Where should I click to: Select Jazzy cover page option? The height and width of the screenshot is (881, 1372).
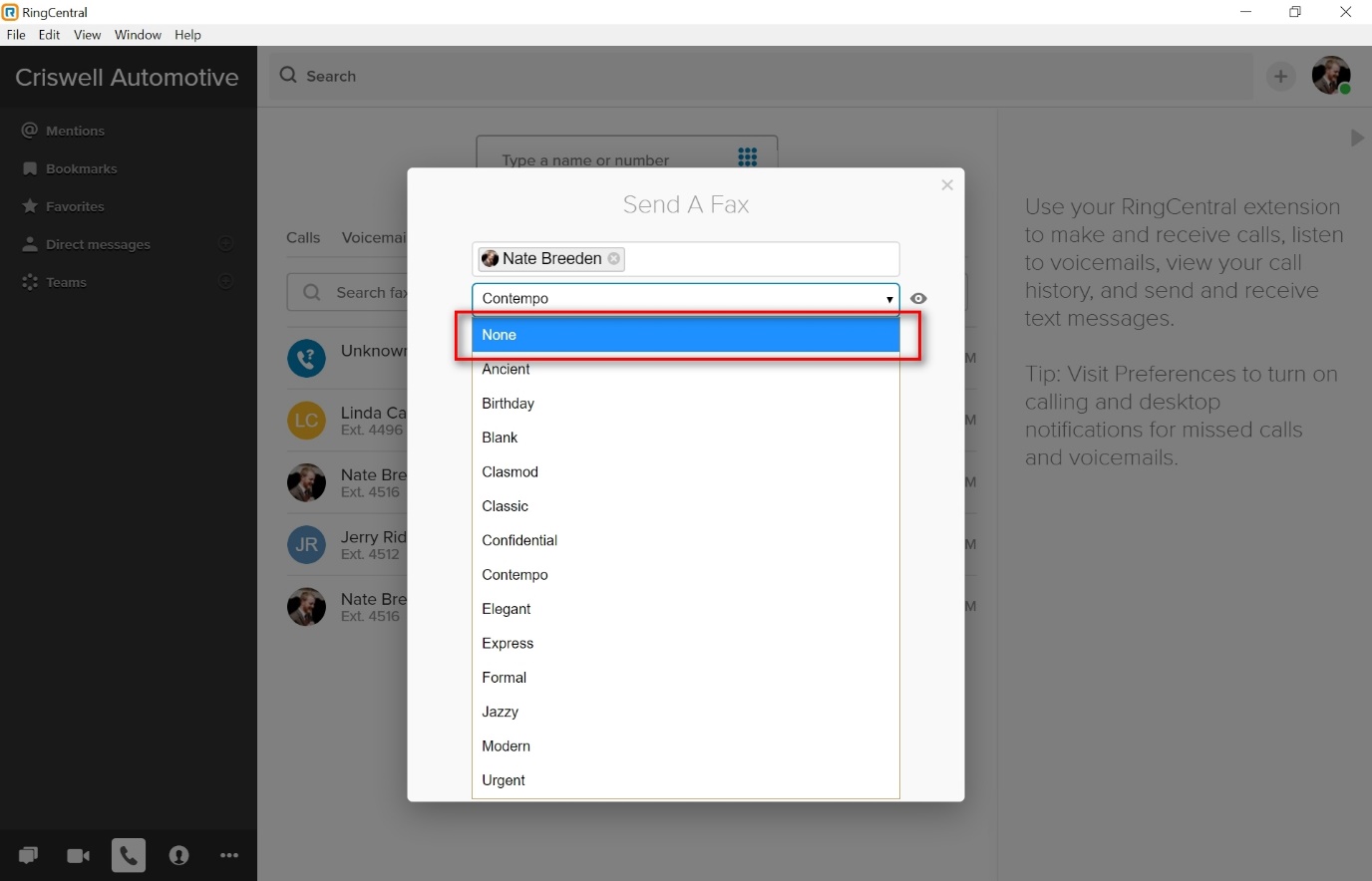[686, 712]
